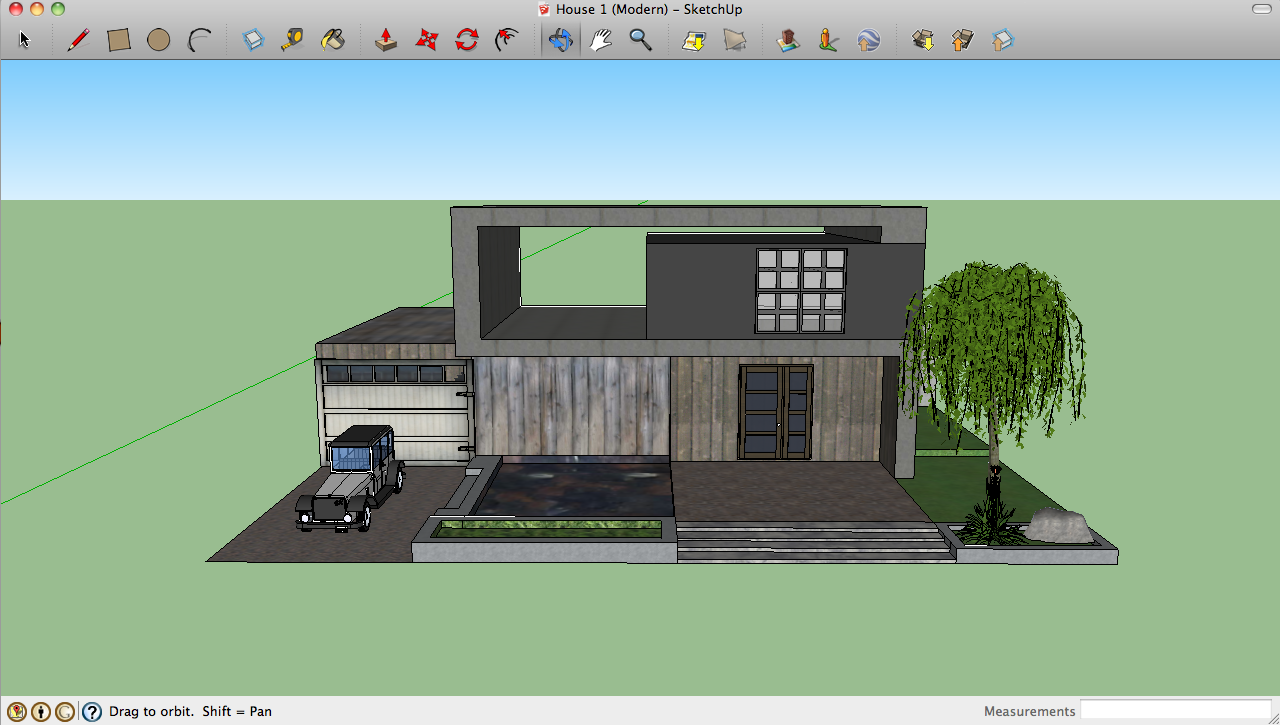The width and height of the screenshot is (1280, 725).
Task: Switch to the Pan hand tool
Action: pyautogui.click(x=600, y=40)
